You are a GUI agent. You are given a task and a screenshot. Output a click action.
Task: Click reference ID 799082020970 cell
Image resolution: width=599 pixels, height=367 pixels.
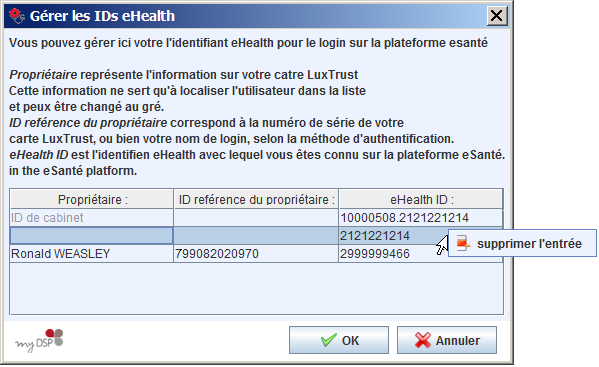(x=256, y=254)
